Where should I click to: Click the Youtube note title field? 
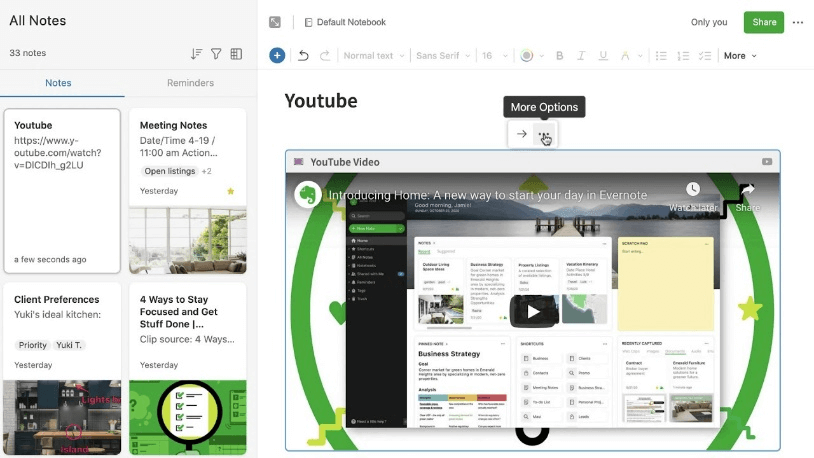pos(321,101)
